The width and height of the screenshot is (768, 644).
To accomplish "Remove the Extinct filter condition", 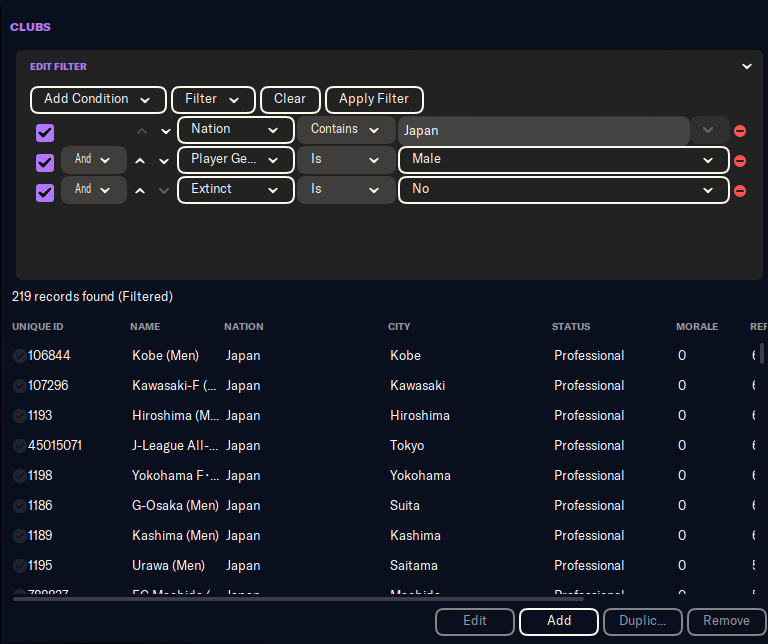I will coord(740,191).
